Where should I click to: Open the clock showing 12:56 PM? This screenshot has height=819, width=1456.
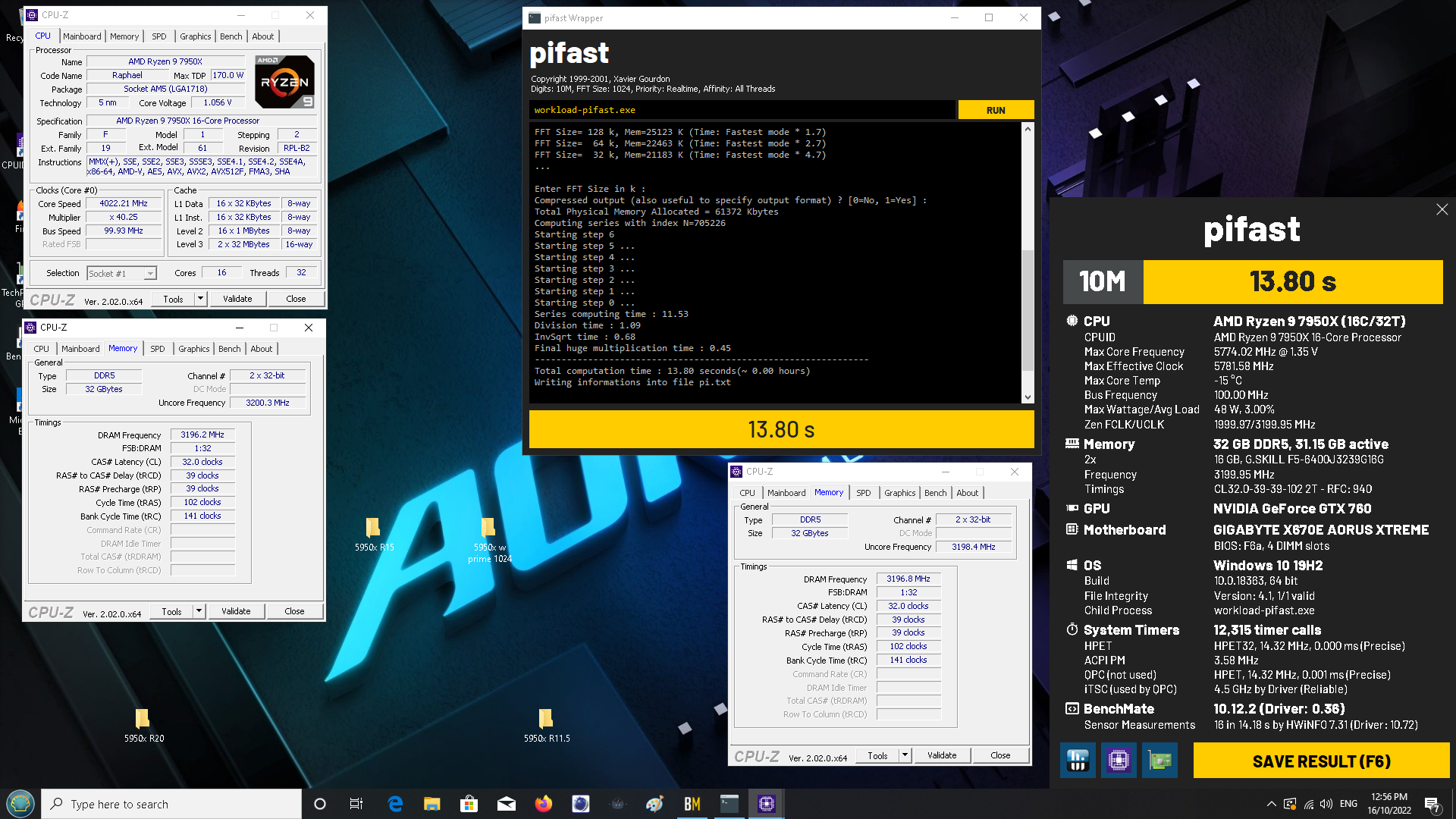click(x=1389, y=804)
